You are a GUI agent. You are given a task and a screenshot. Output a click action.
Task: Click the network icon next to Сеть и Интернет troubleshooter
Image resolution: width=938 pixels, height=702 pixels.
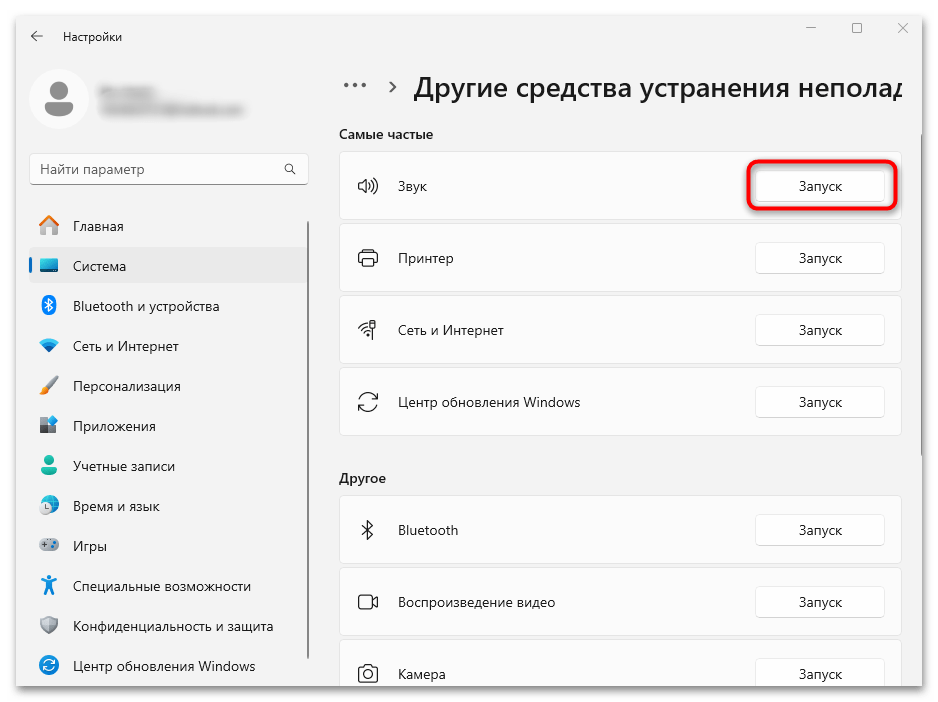368,329
